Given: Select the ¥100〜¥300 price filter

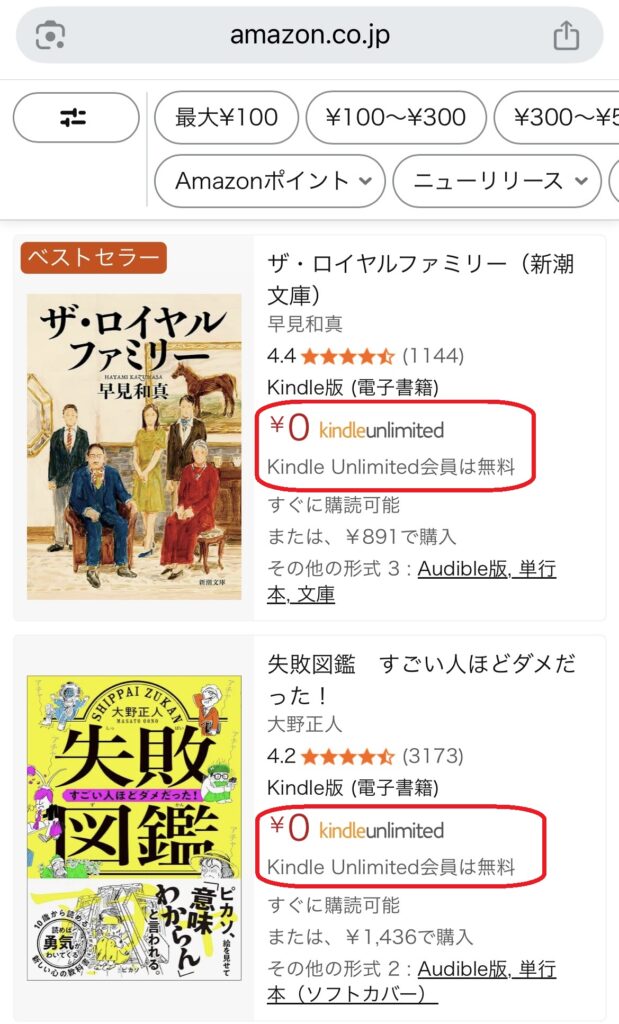Looking at the screenshot, I should click(395, 118).
